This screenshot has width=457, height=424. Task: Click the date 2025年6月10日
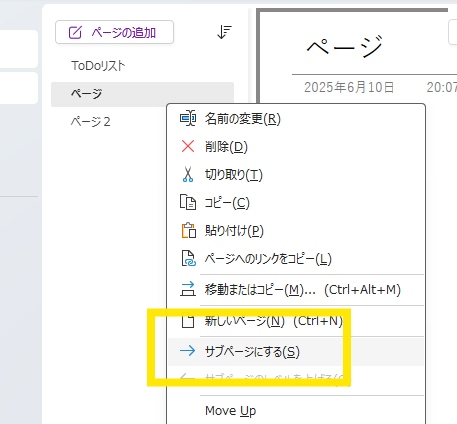[x=349, y=88]
